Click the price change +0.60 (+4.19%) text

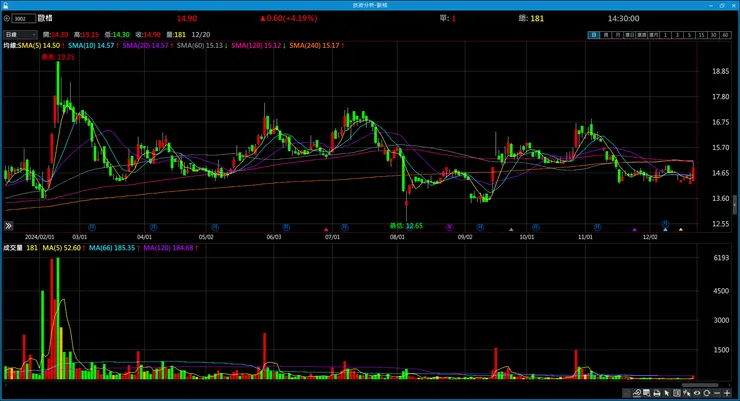(x=288, y=18)
